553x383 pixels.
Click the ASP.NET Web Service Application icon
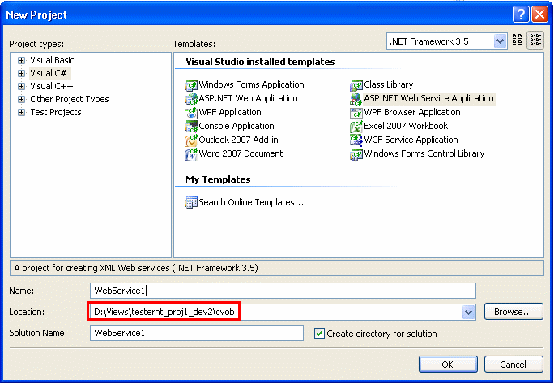tap(356, 99)
